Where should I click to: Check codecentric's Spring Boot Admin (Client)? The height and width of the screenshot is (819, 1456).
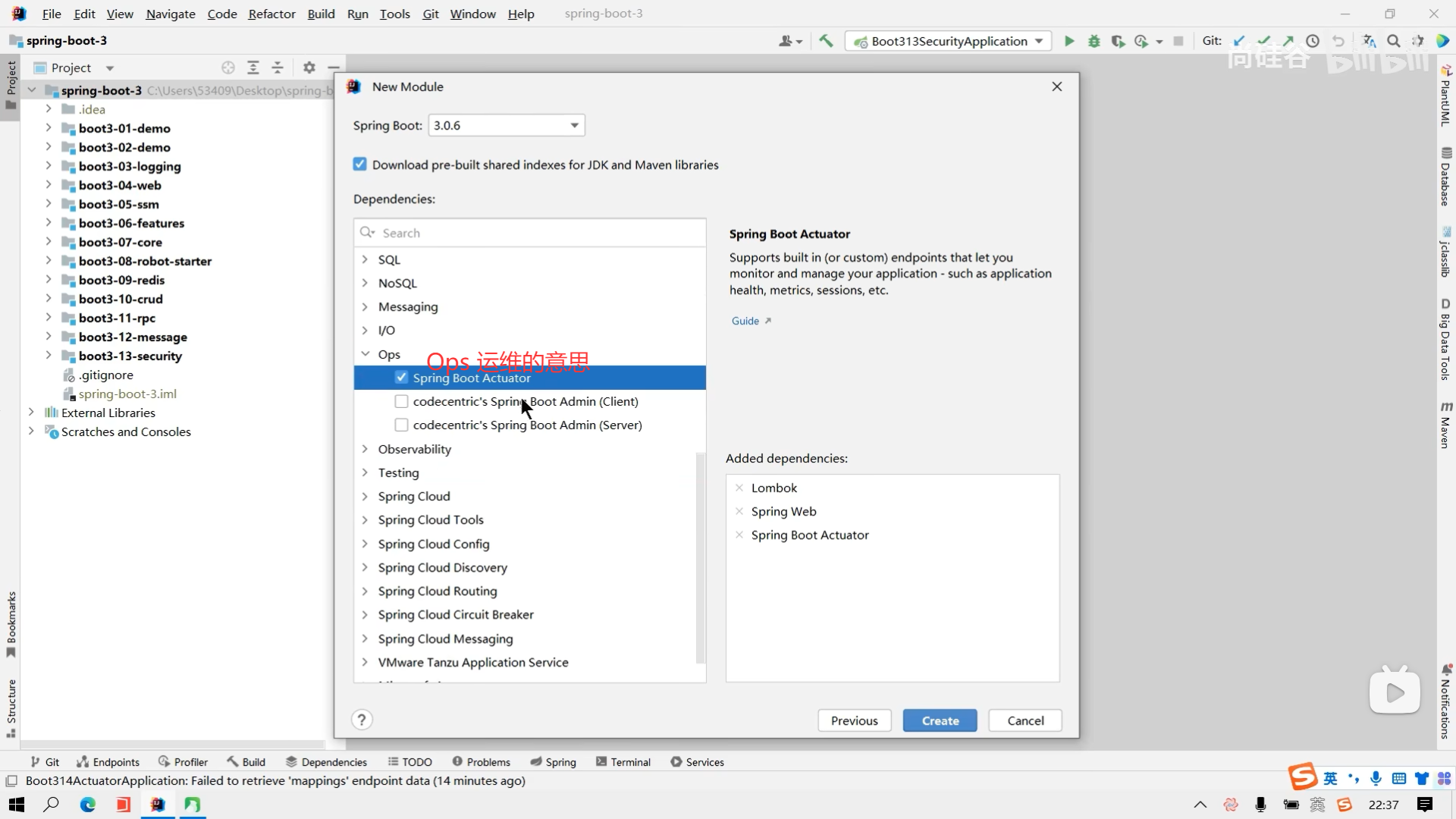401,401
